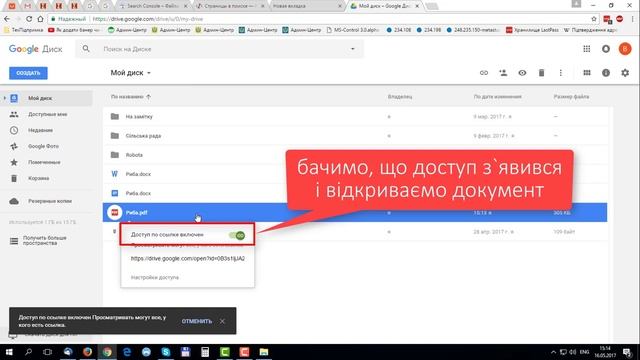
Task: Select the На заметку folder row
Action: tap(355, 117)
